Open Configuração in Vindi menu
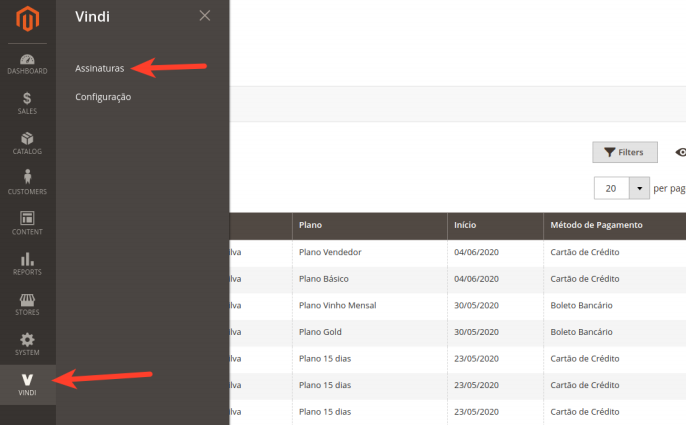 [x=103, y=97]
